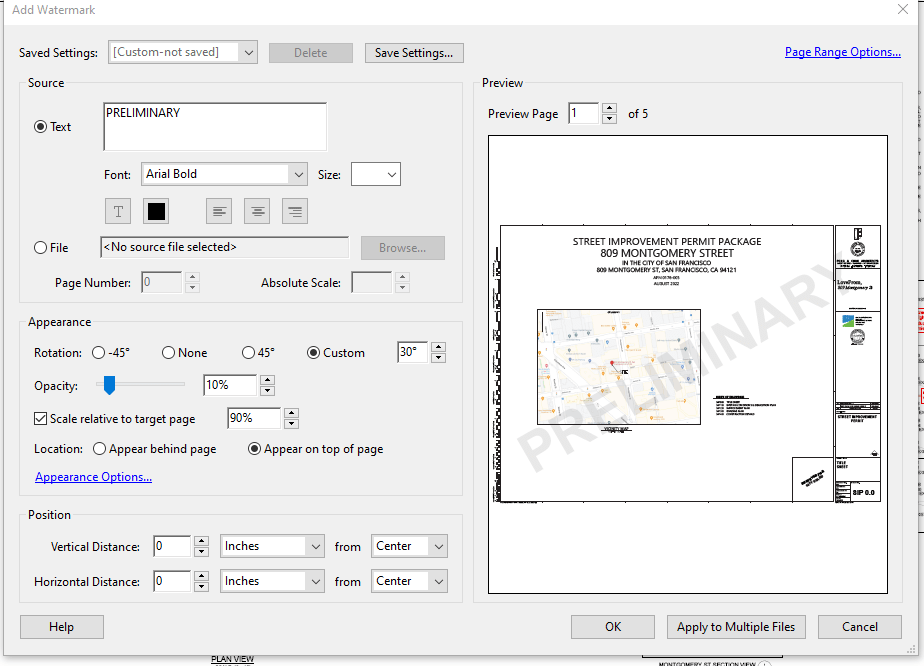This screenshot has width=924, height=666.
Task: Right-align the watermark text
Action: 293,211
